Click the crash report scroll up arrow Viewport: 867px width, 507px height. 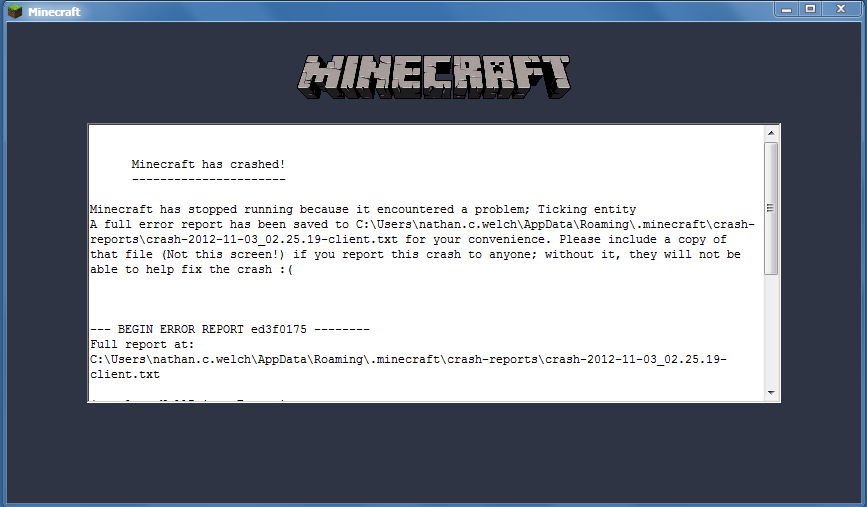click(771, 133)
